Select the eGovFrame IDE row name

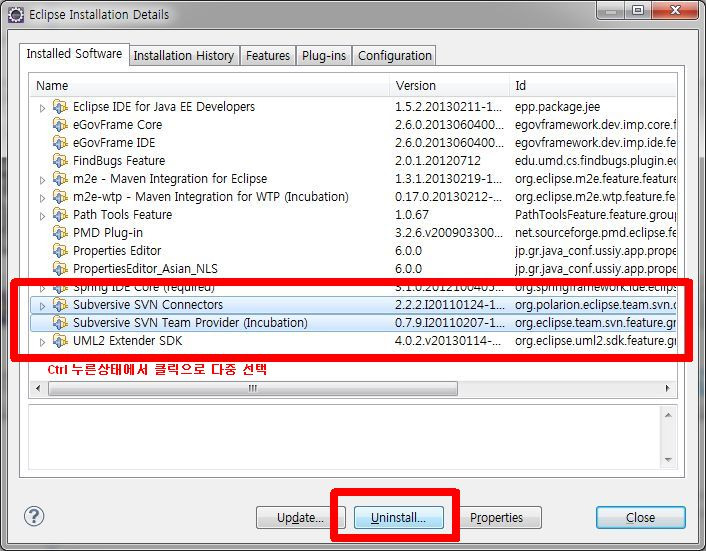pyautogui.click(x=114, y=143)
